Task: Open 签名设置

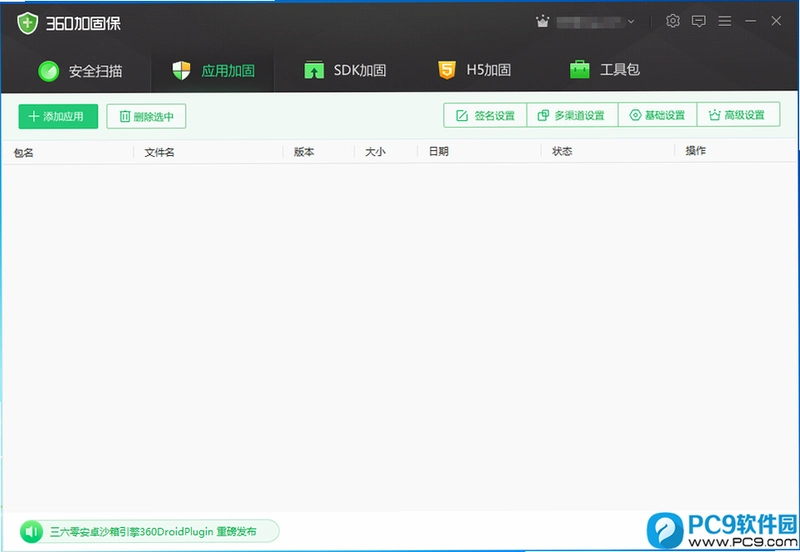Action: [x=485, y=115]
